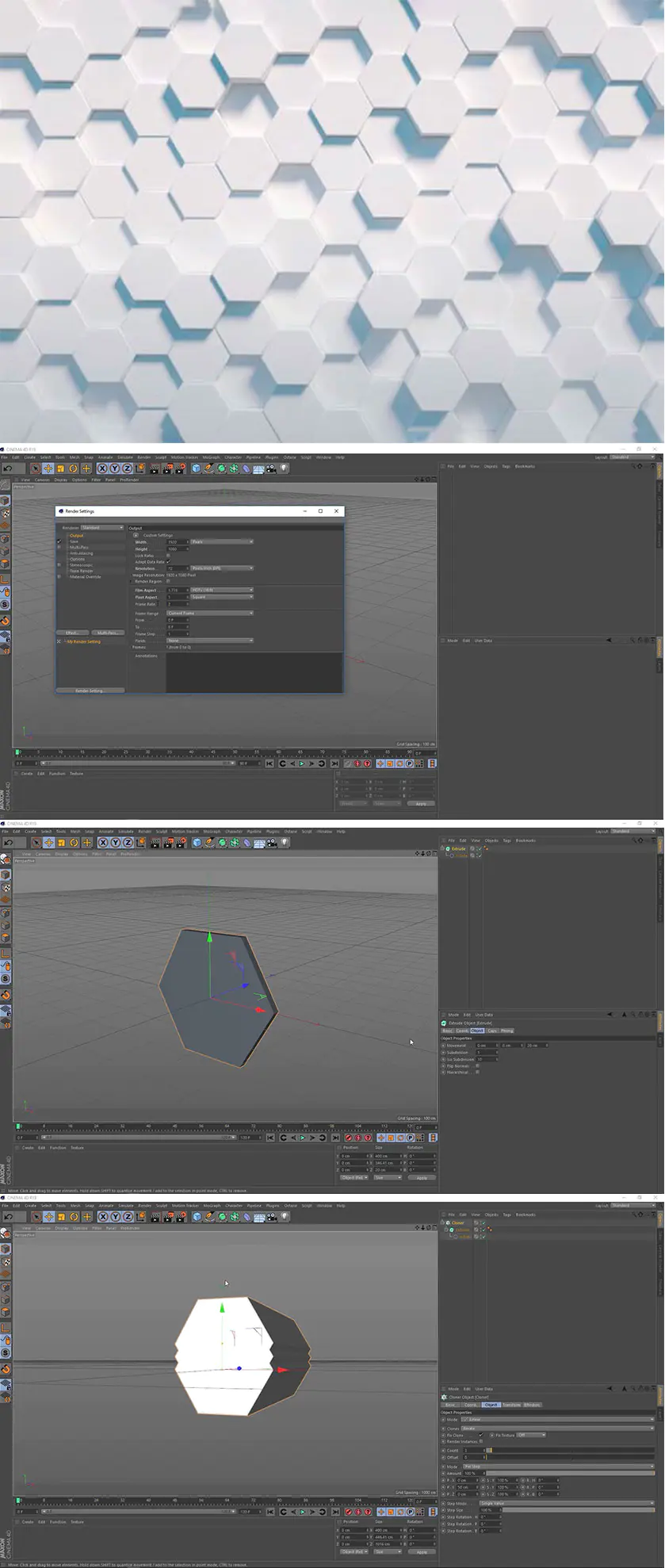Switch to Phong tab of Extrude Object
The image size is (665, 1568).
pos(507,1031)
